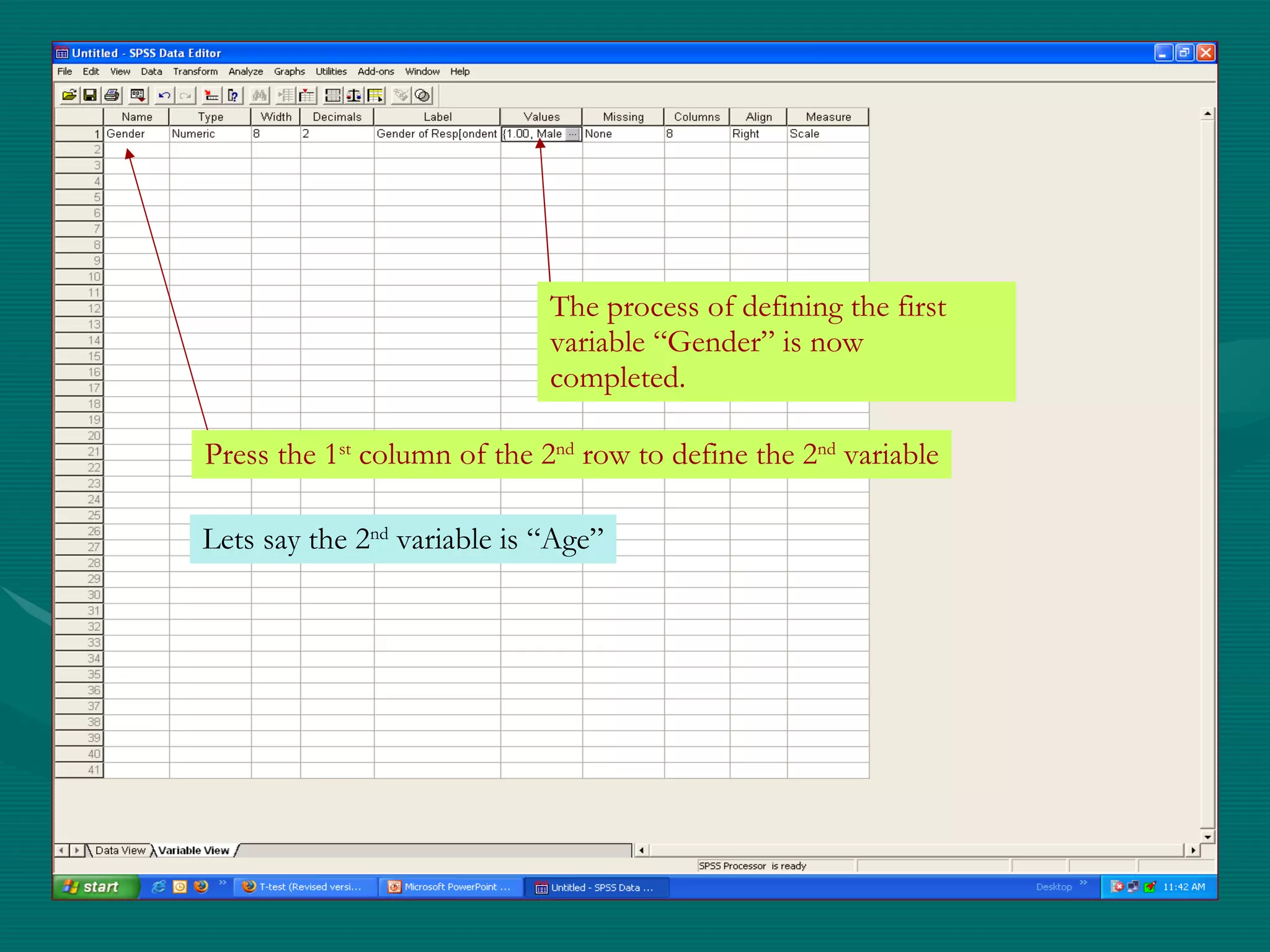Click the Name cell in row 2
The height and width of the screenshot is (952, 1270).
[136, 150]
